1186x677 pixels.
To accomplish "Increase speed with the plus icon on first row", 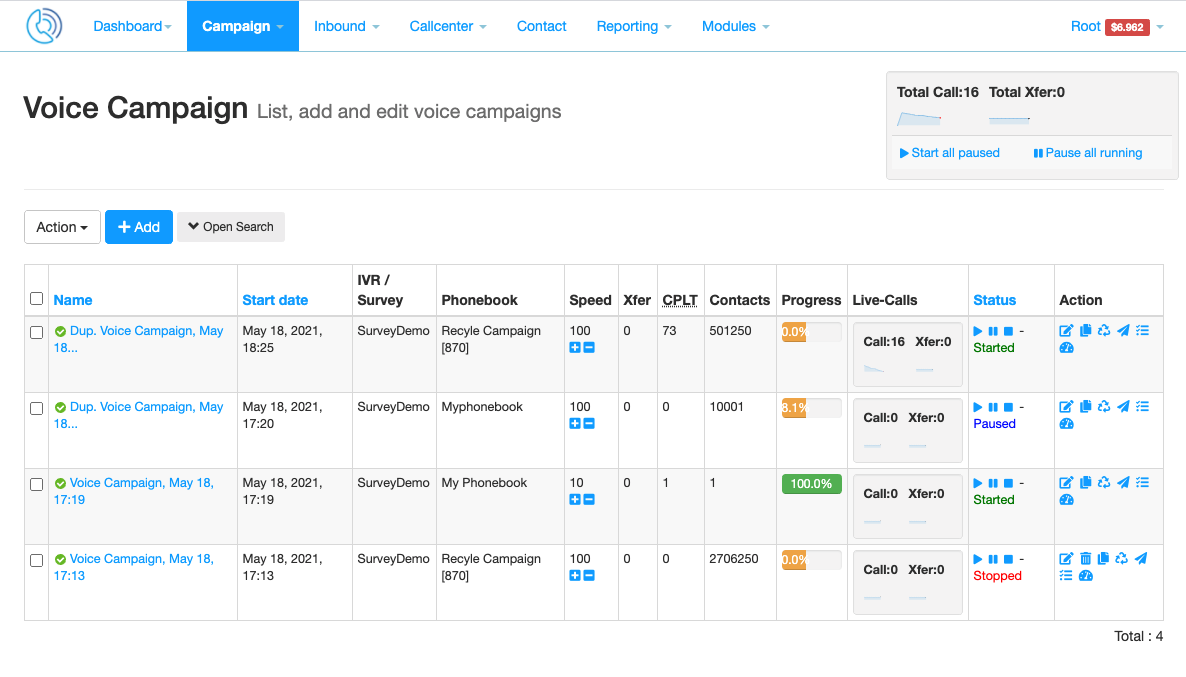I will point(575,348).
